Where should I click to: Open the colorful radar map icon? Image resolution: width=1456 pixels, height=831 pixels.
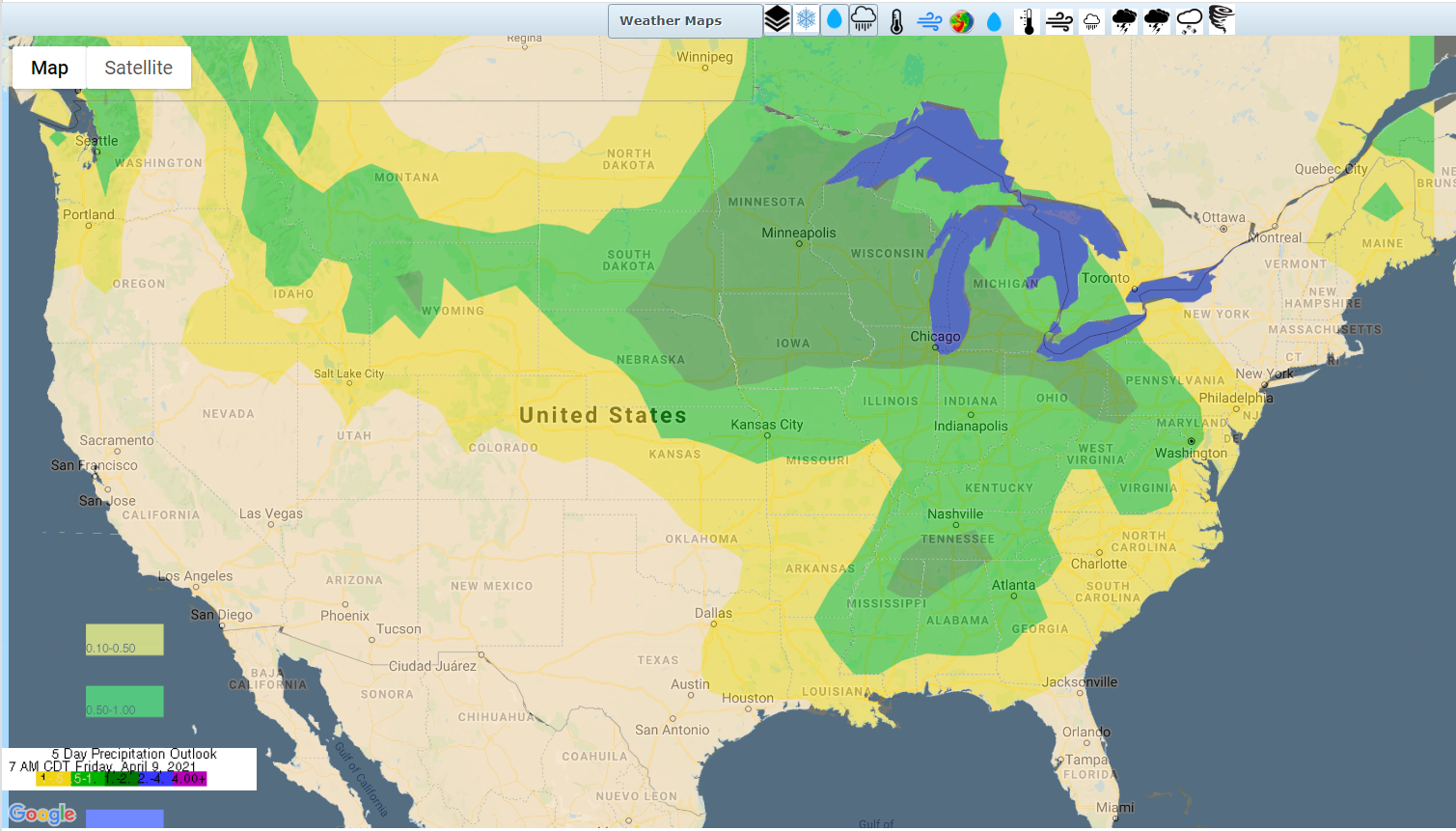click(961, 21)
